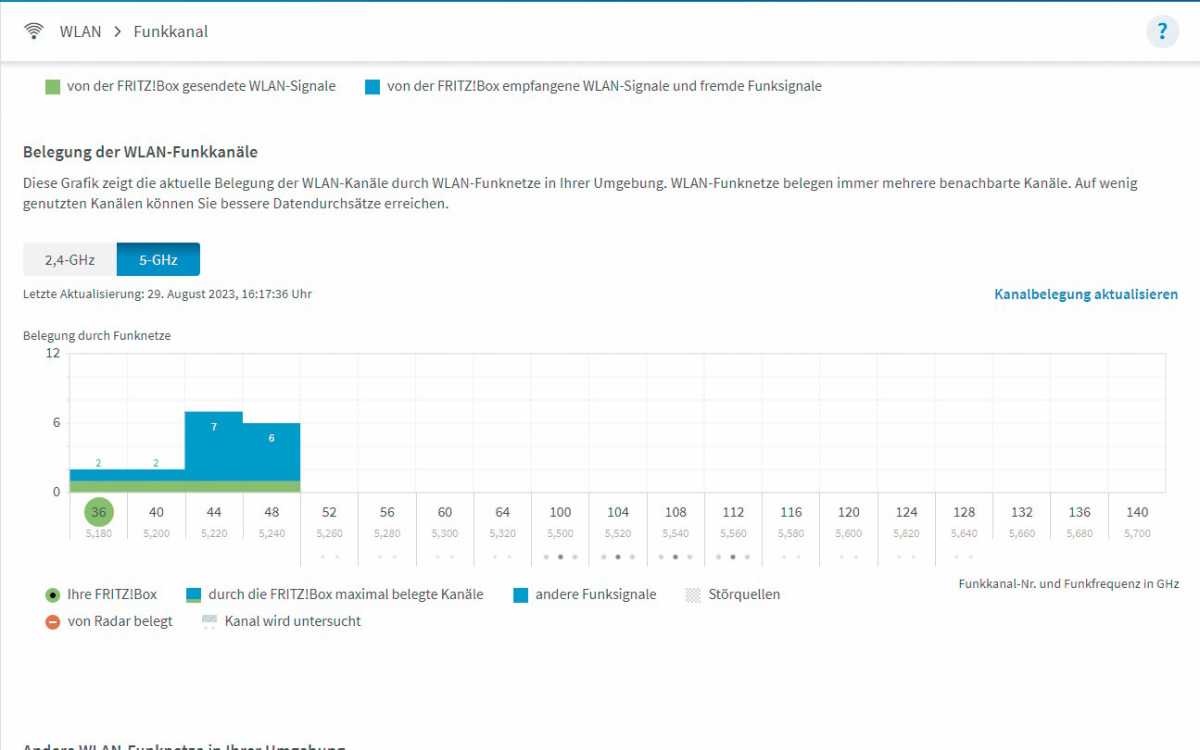This screenshot has height=750, width=1200.
Task: Click the 'Ihre FRITZ!Box' legend icon
Action: tap(53, 595)
